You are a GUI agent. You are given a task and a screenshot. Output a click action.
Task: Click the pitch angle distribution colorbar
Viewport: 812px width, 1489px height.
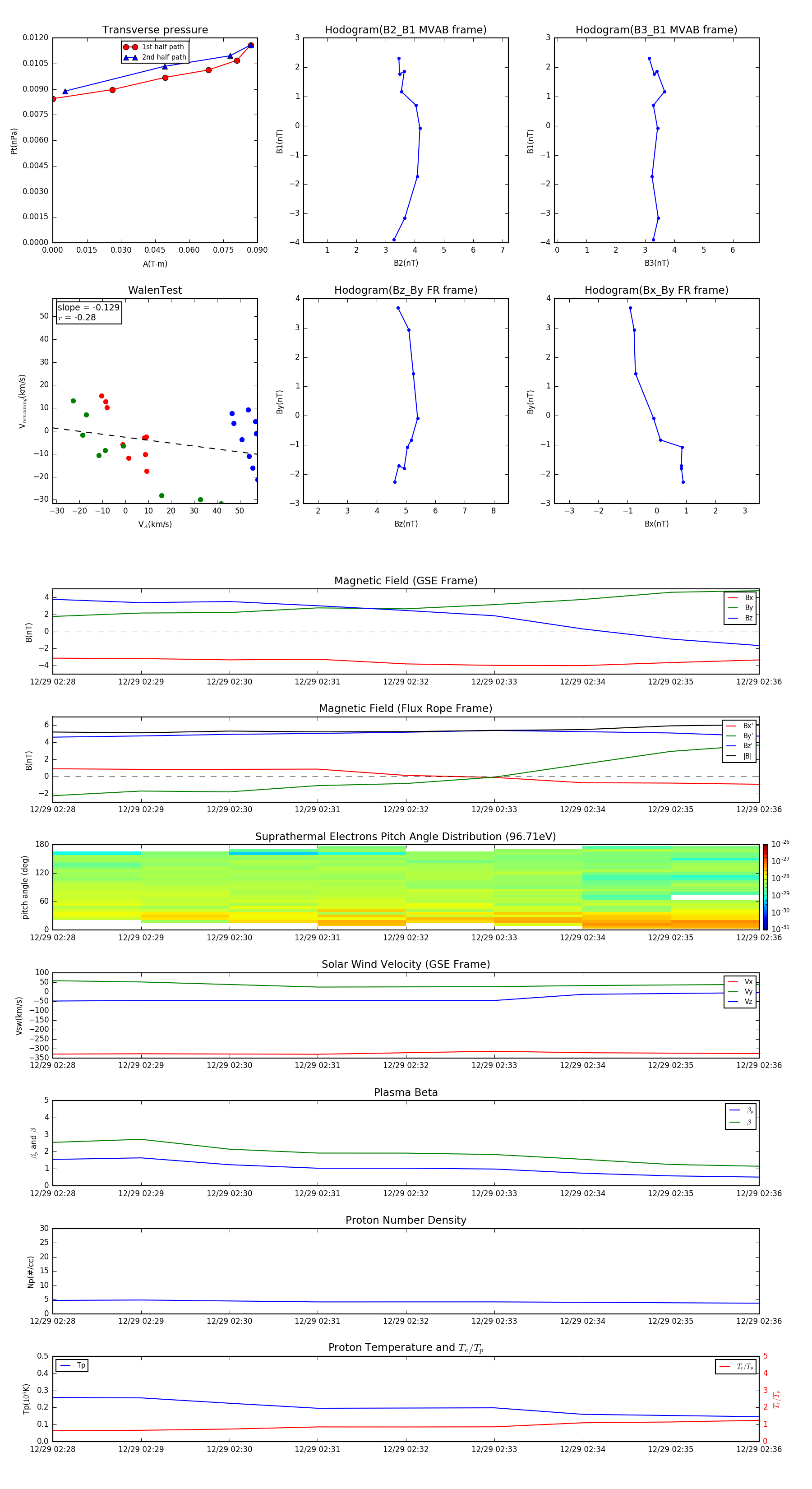click(x=765, y=887)
